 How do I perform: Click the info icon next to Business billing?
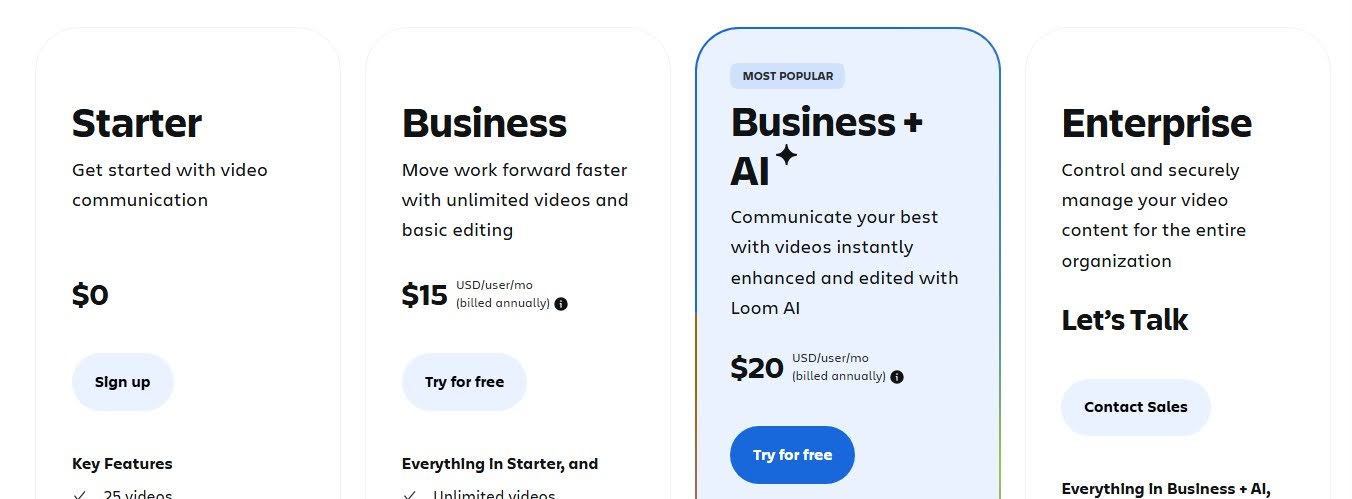coord(561,304)
